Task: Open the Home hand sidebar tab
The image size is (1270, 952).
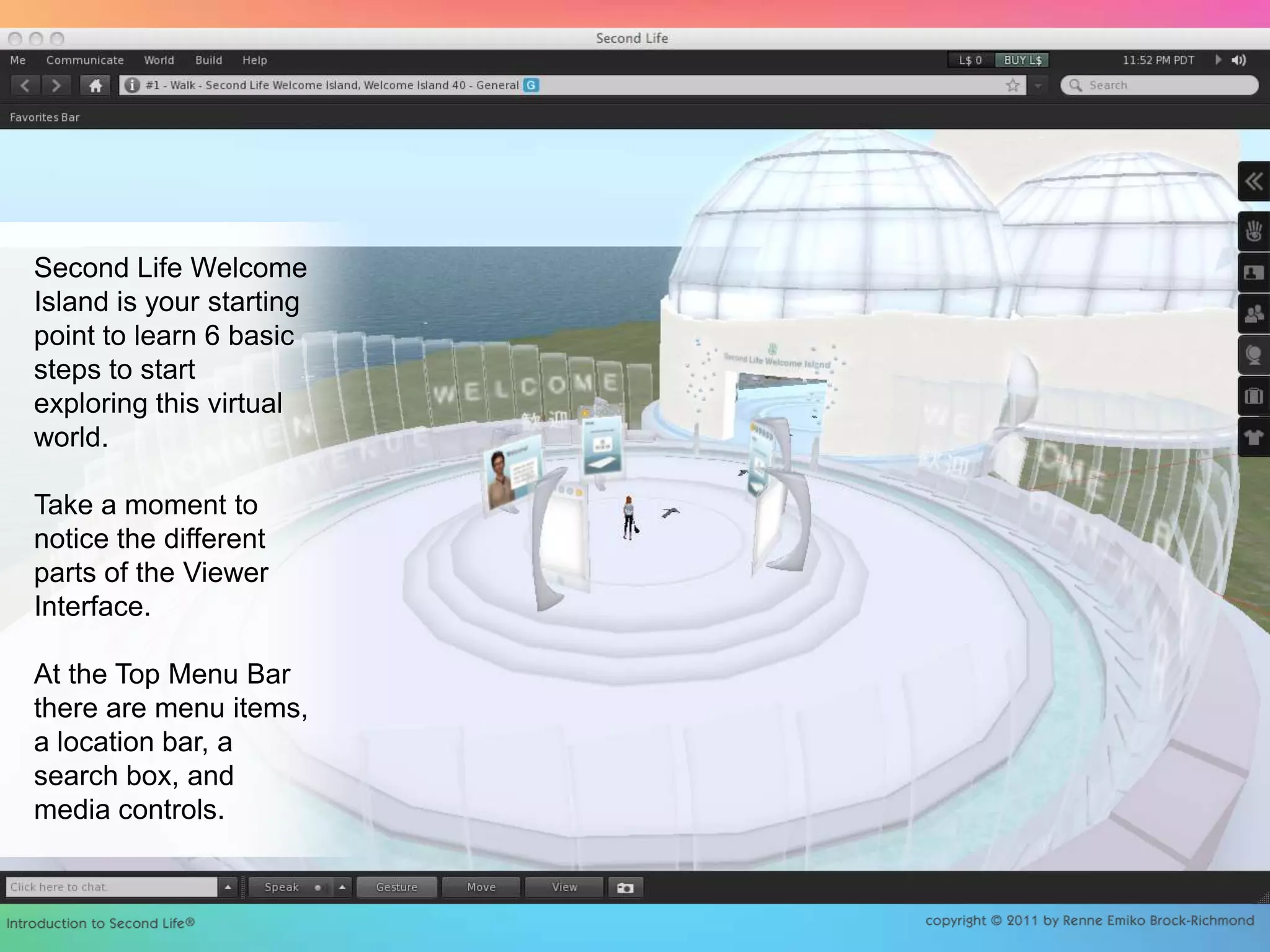Action: (x=1254, y=231)
